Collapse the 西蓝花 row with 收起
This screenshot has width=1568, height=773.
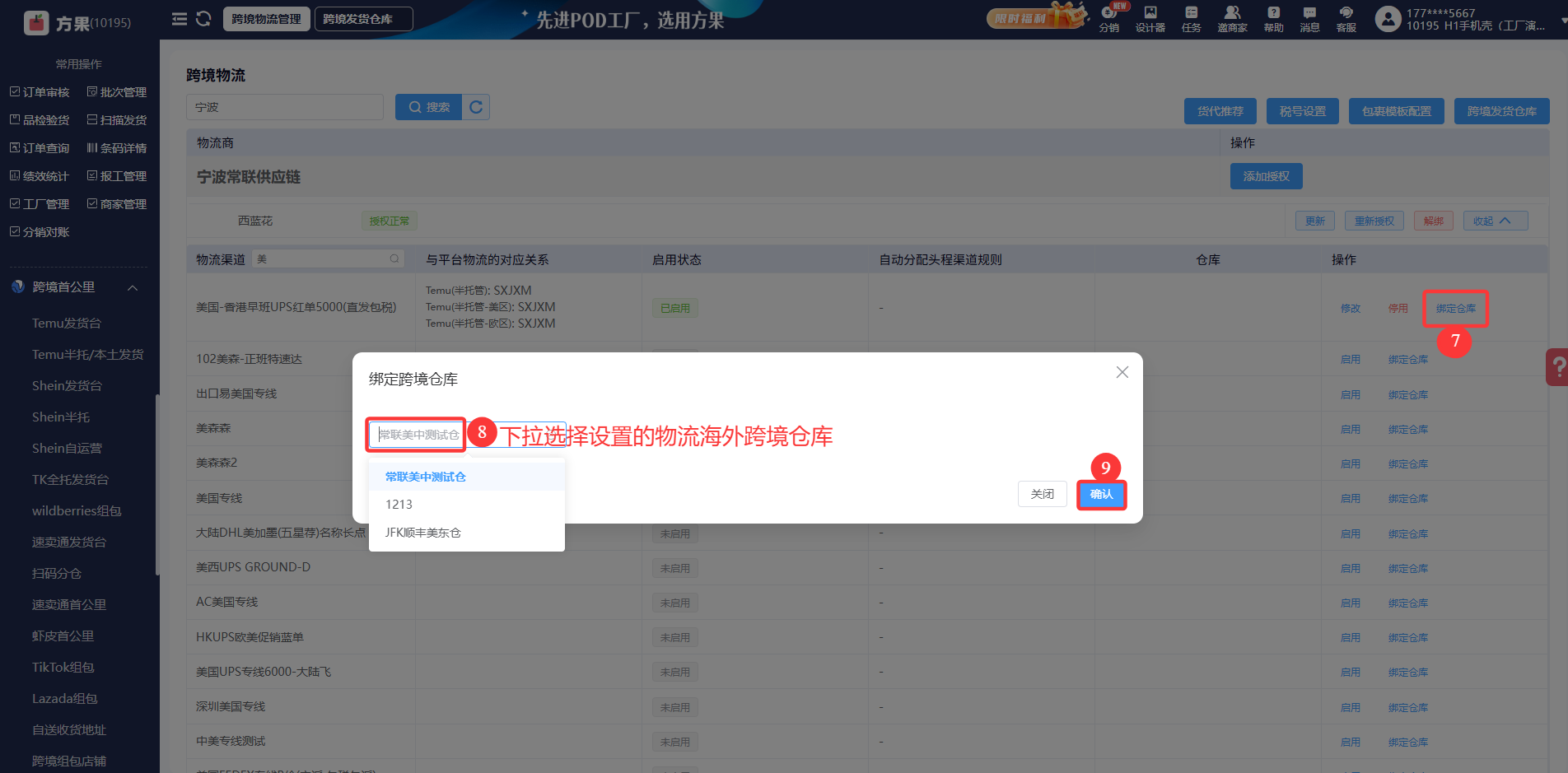[x=1496, y=221]
